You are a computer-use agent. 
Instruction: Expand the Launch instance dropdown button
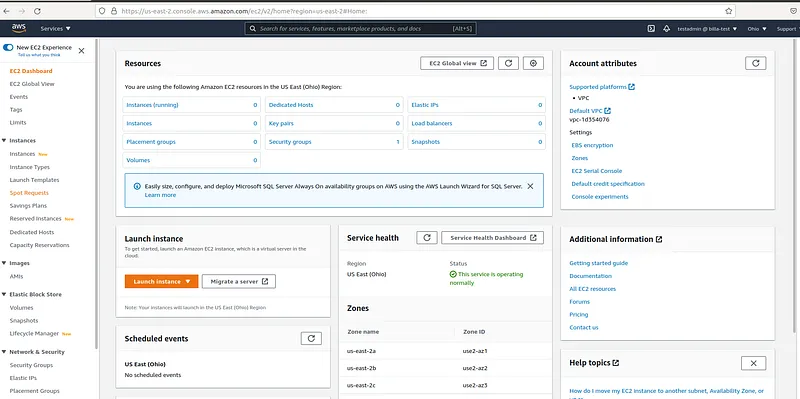tap(161, 282)
